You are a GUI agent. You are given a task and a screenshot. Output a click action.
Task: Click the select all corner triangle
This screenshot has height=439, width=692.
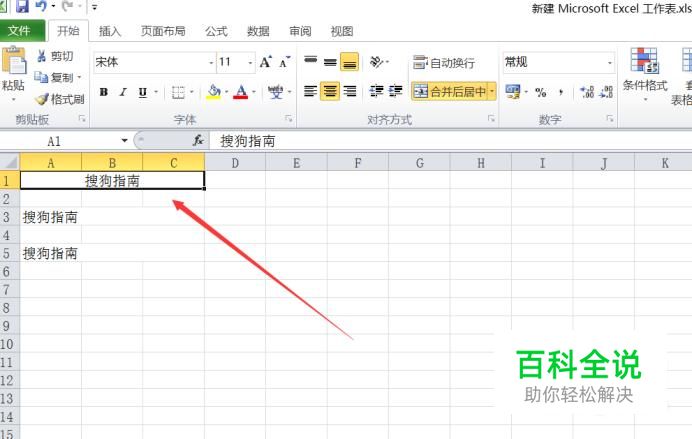pyautogui.click(x=10, y=162)
